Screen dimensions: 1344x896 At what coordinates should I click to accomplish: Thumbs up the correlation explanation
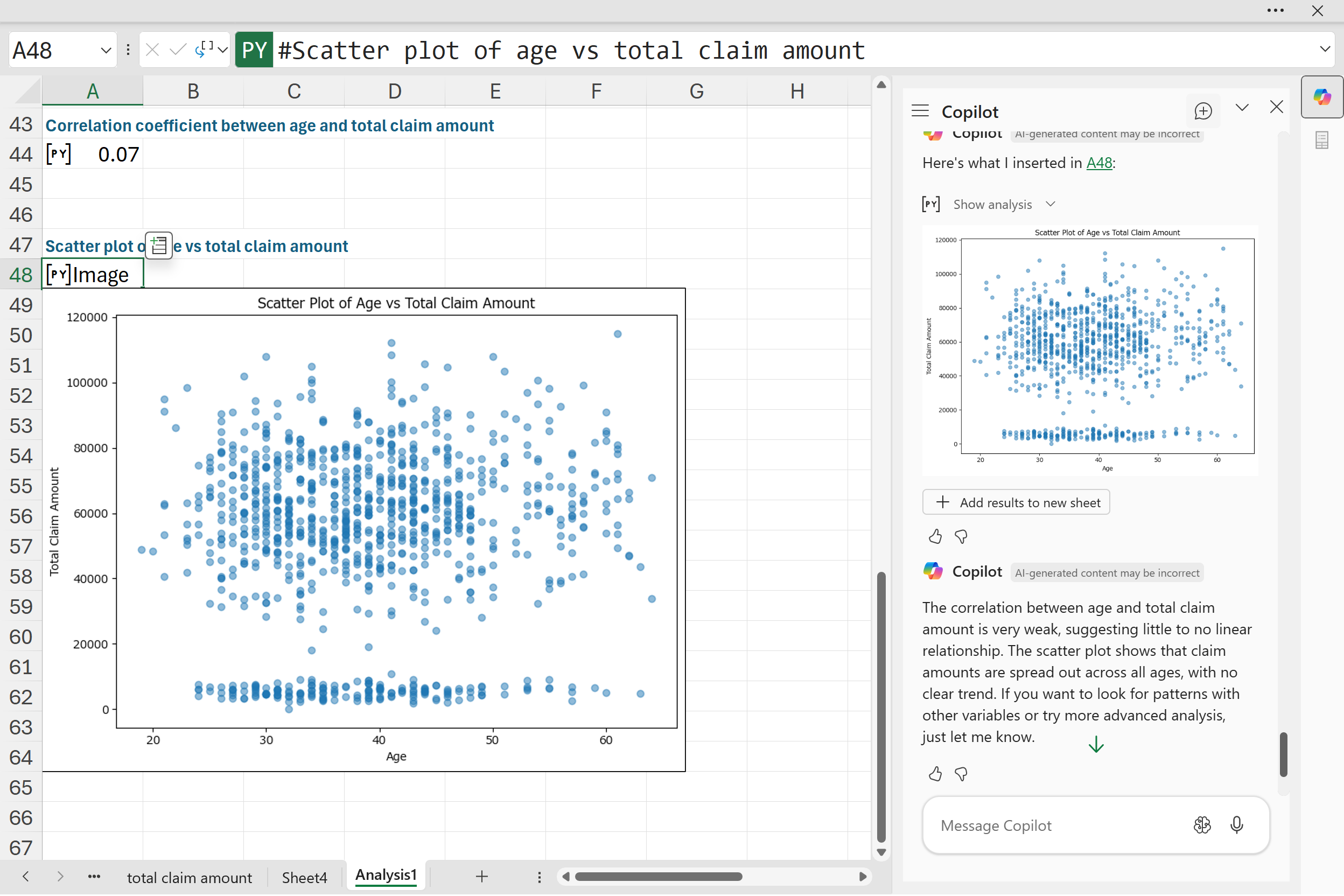pyautogui.click(x=935, y=774)
